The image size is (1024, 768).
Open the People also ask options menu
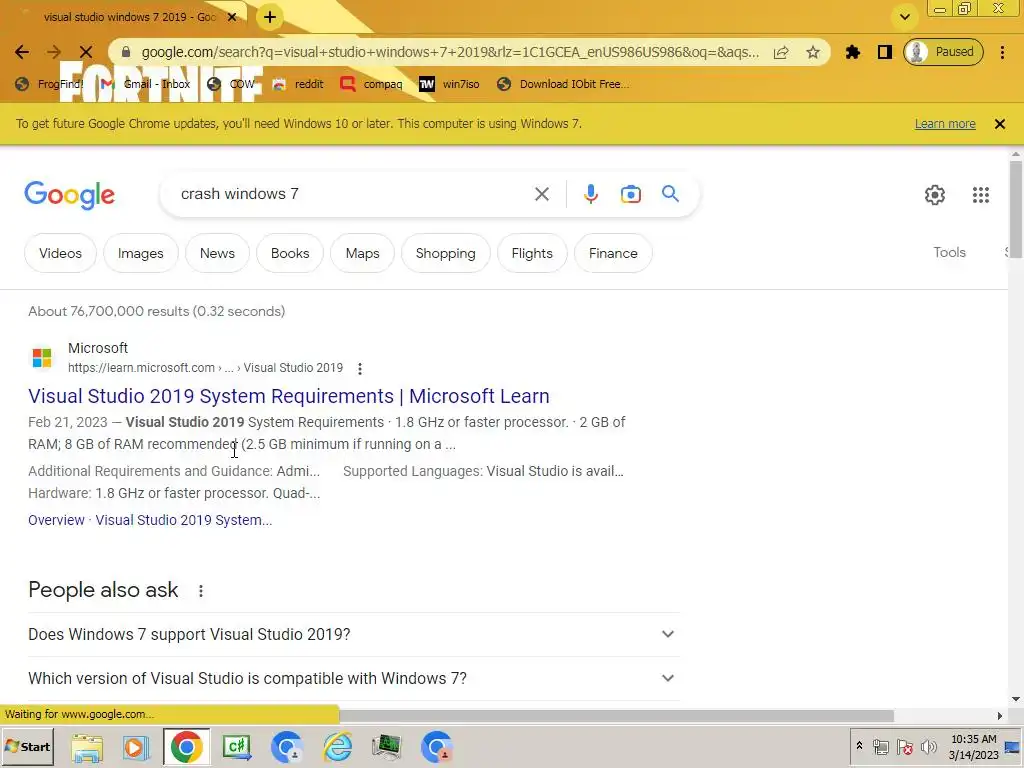(200, 591)
